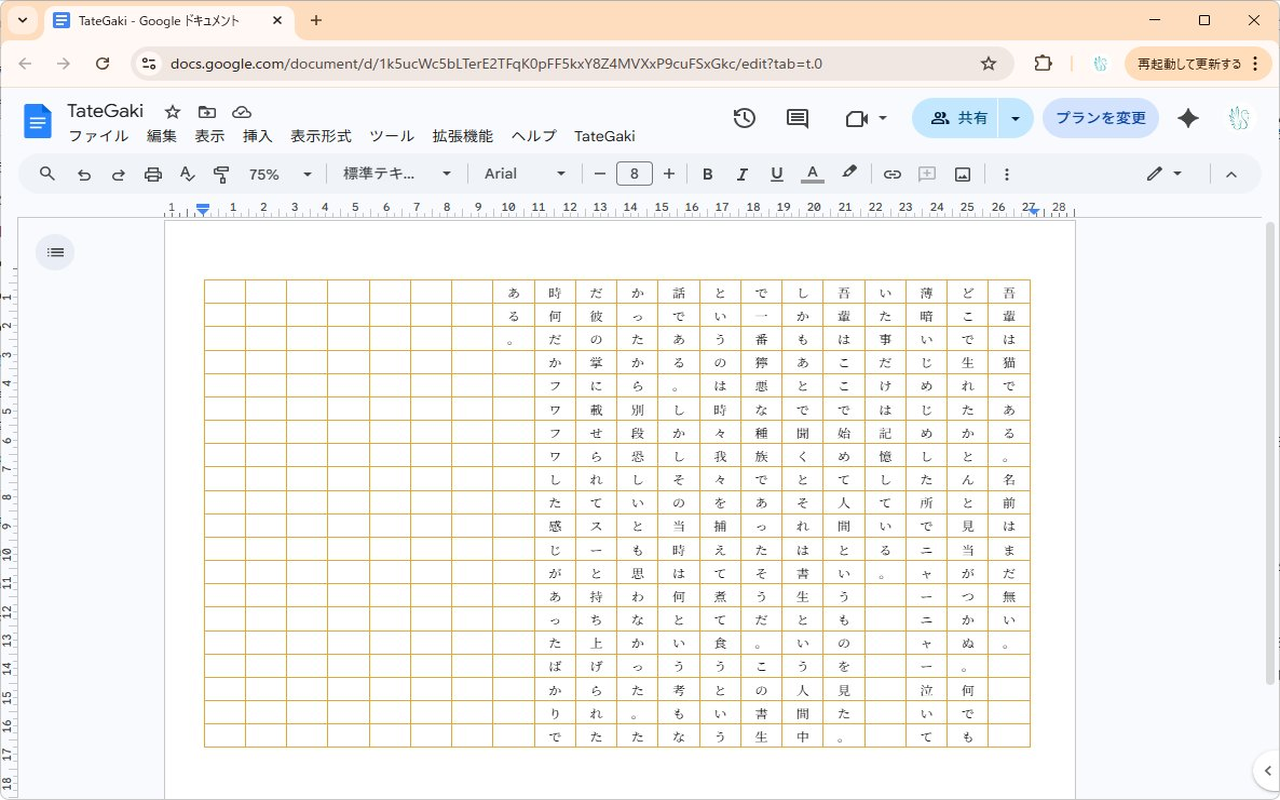Insert a link
This screenshot has width=1280, height=800.
(x=892, y=174)
